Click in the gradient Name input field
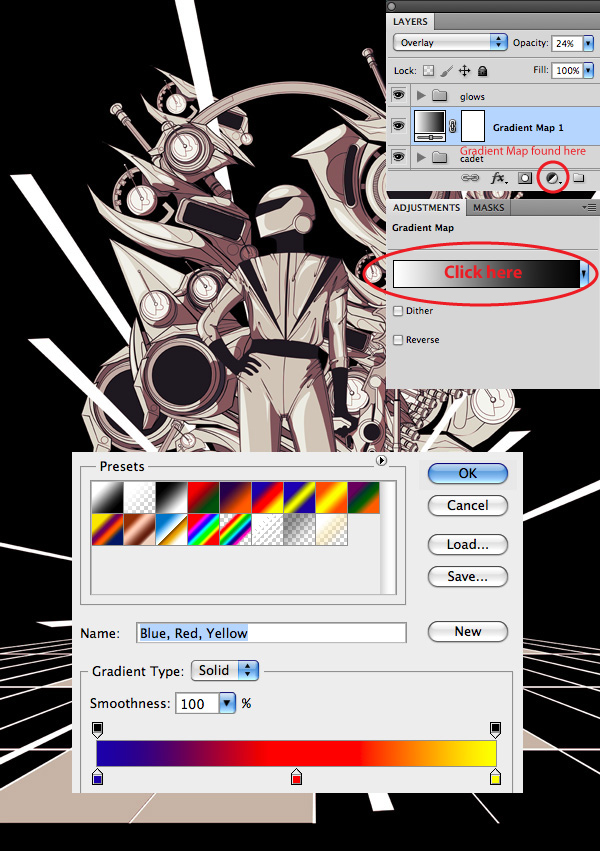Viewport: 600px width, 851px height. pos(271,633)
